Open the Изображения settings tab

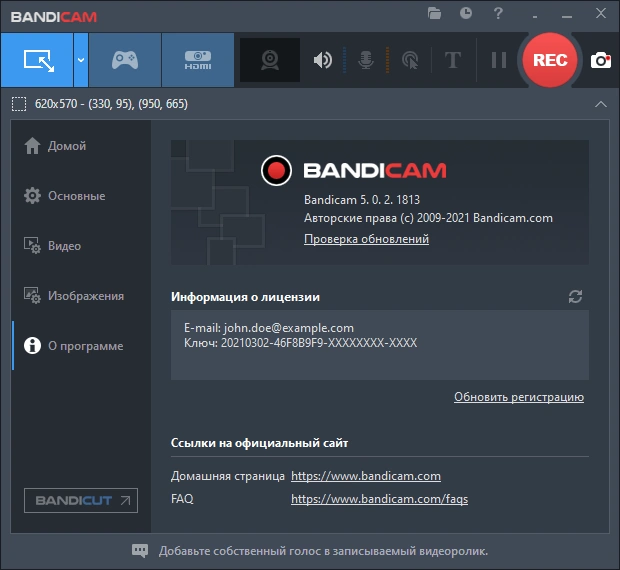[81, 296]
